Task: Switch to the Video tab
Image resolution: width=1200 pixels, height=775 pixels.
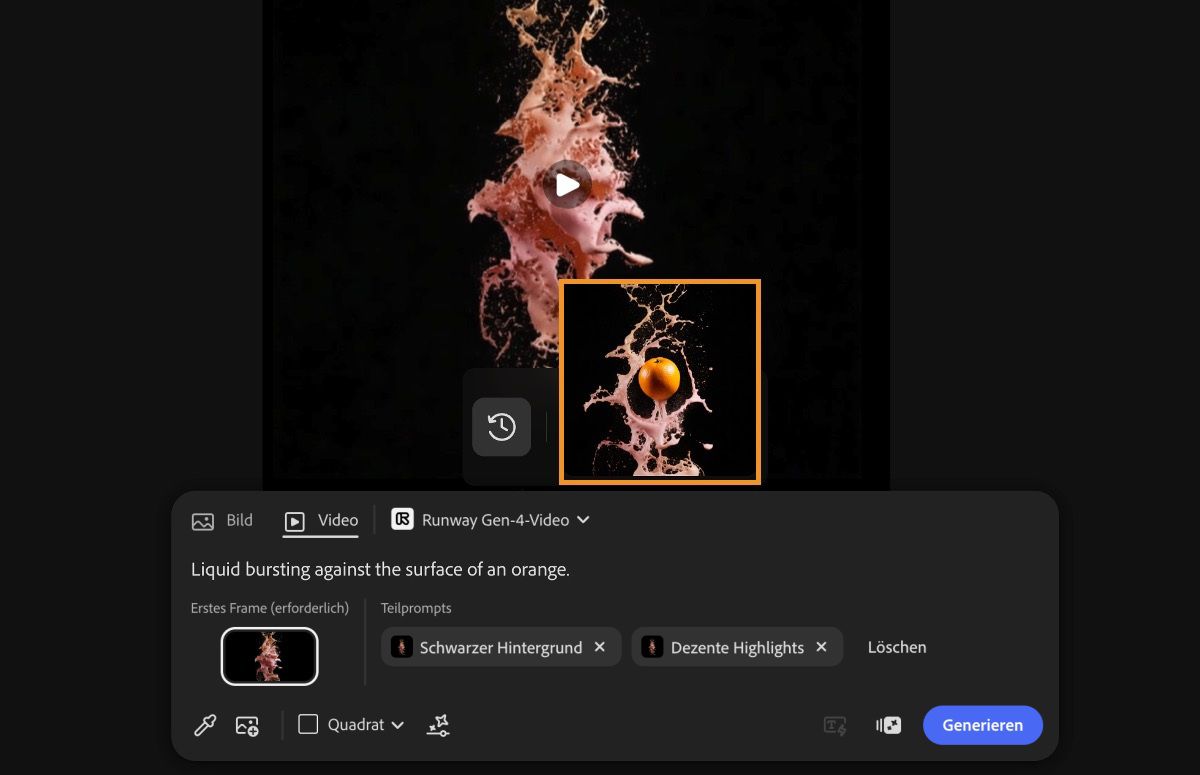Action: tap(320, 520)
